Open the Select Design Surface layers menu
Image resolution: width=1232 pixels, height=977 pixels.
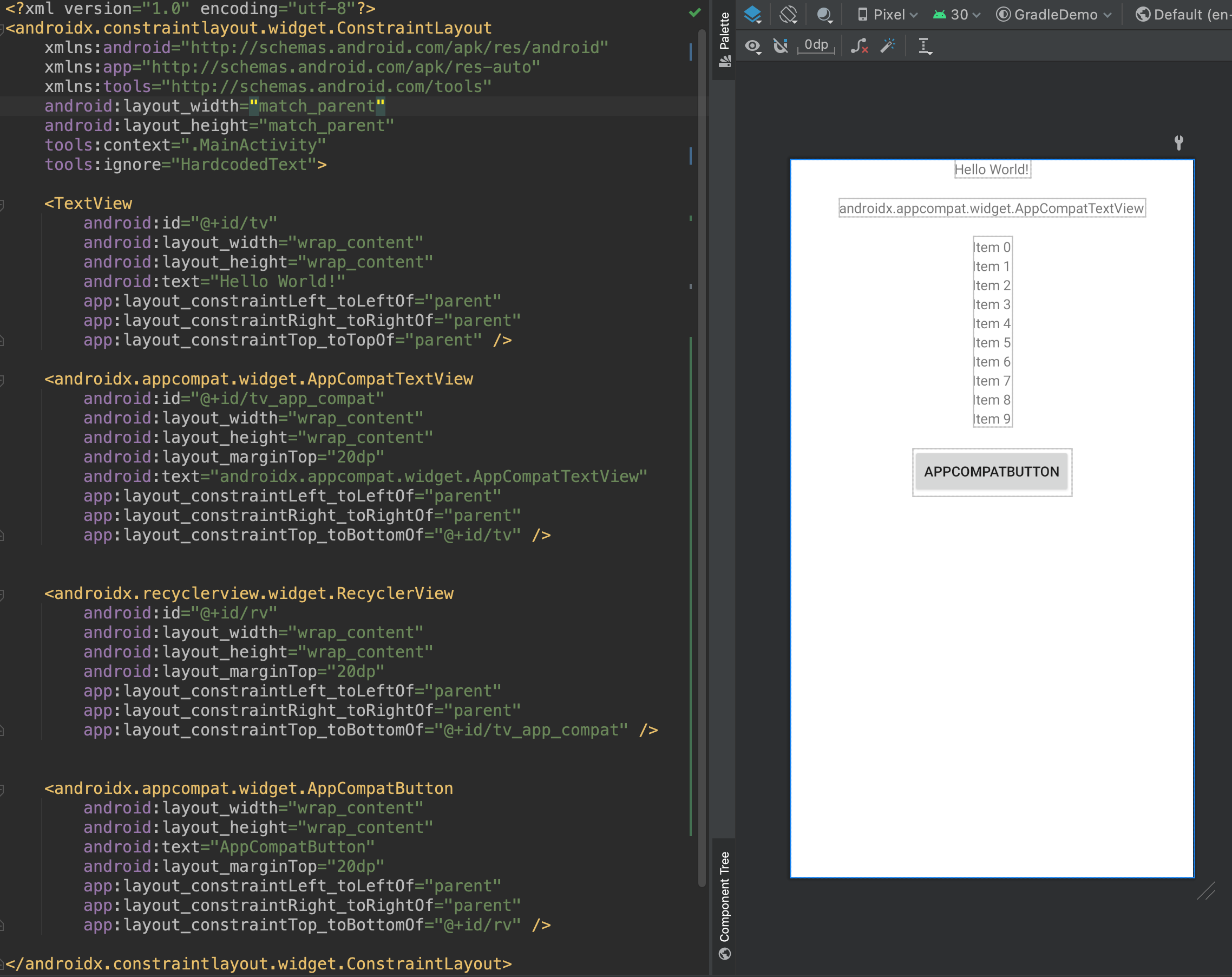point(752,14)
